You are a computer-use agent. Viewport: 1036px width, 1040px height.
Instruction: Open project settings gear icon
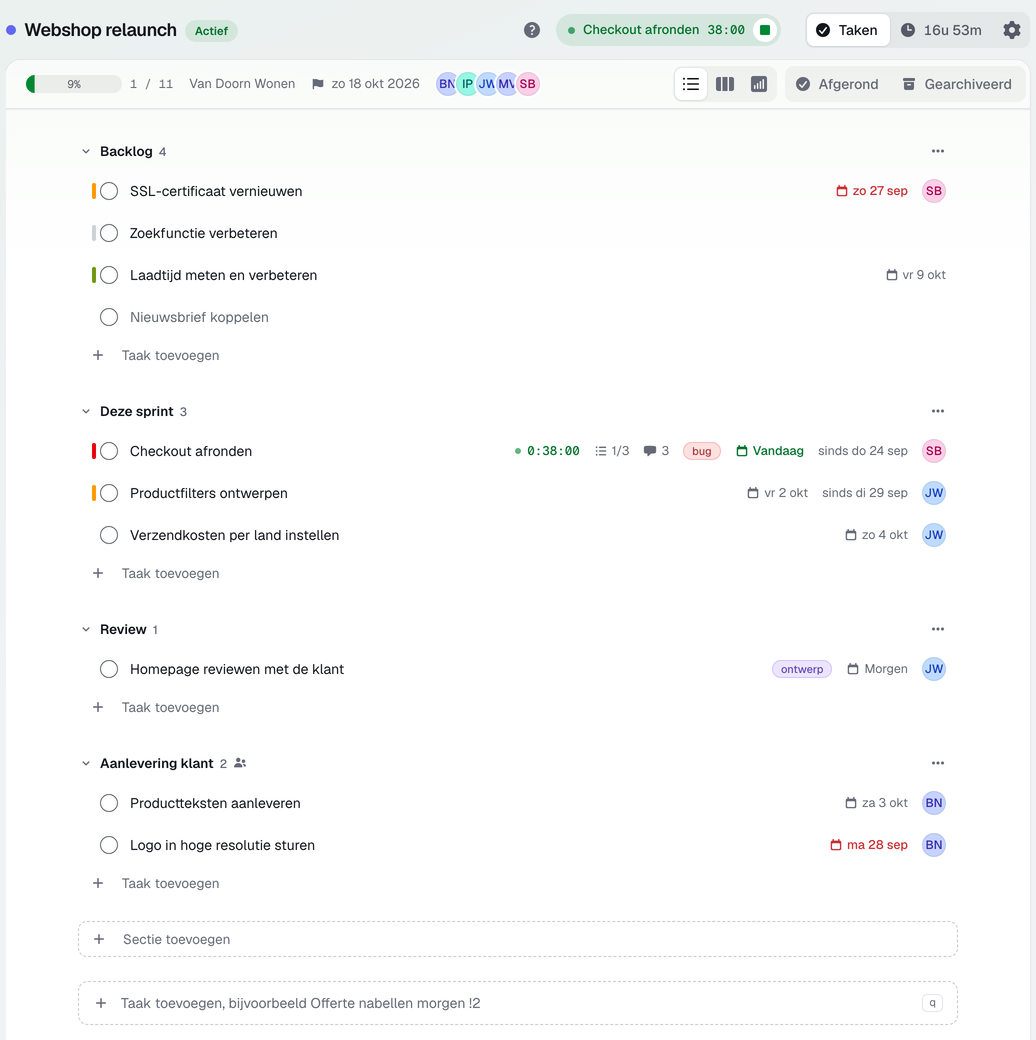click(1011, 30)
